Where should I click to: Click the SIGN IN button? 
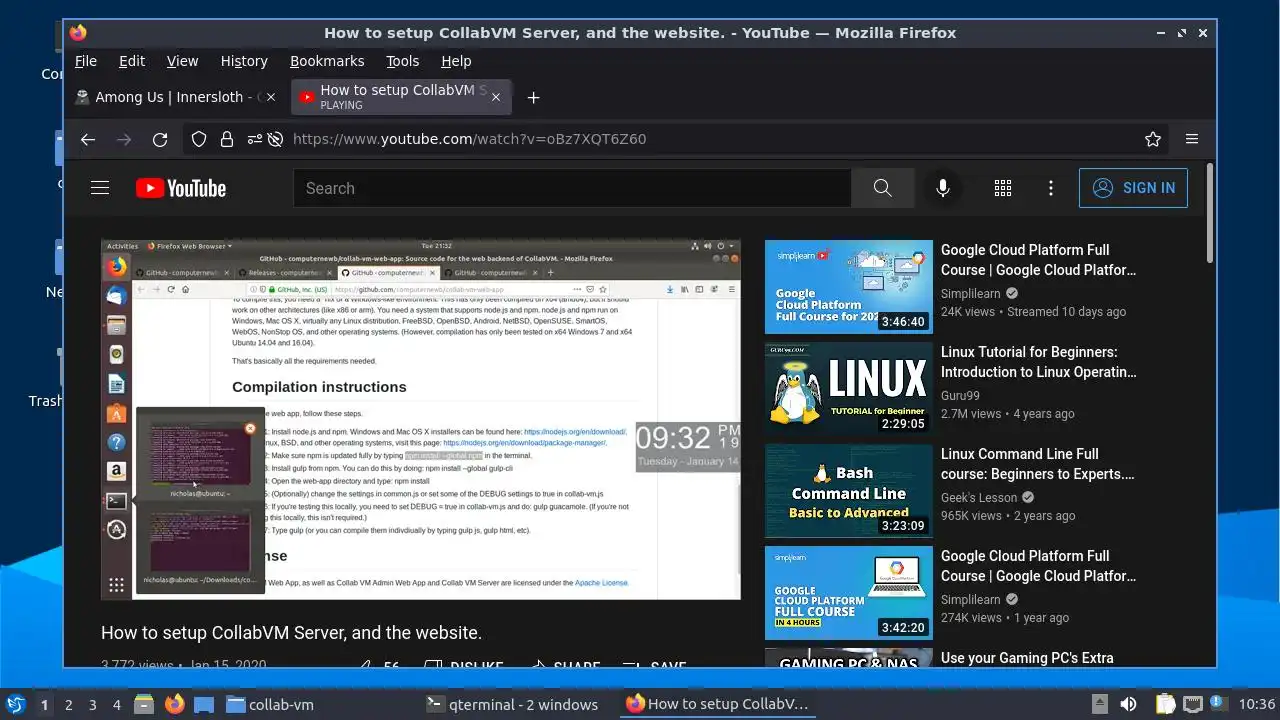click(x=1133, y=188)
